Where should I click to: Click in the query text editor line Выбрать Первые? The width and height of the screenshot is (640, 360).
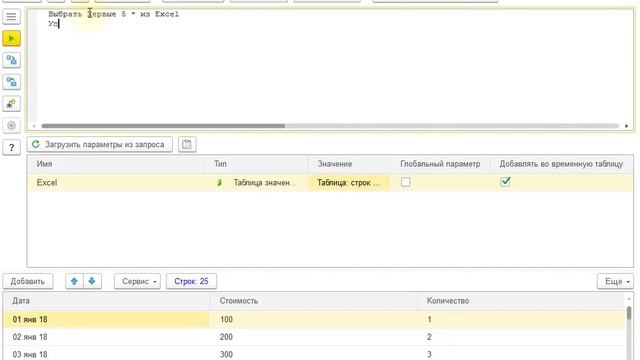pyautogui.click(x=113, y=14)
